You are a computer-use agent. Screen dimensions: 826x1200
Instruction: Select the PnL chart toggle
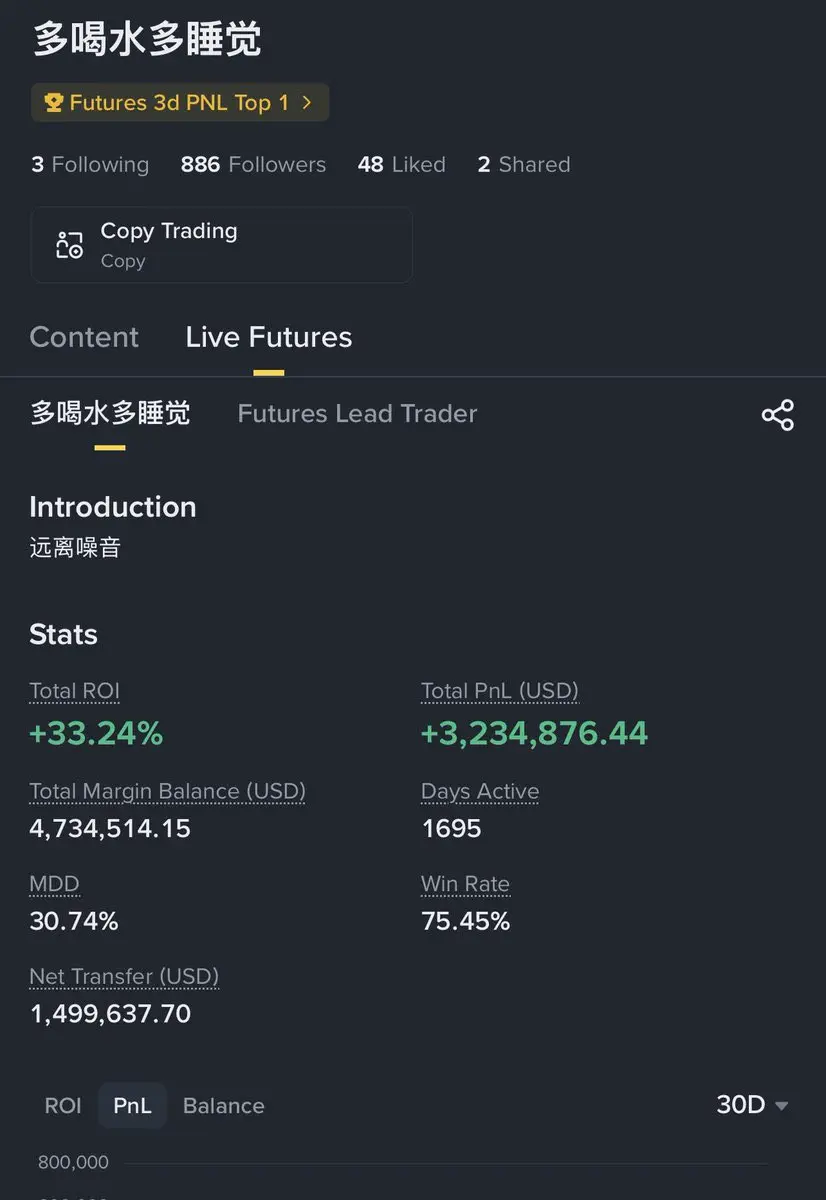[x=132, y=1106]
